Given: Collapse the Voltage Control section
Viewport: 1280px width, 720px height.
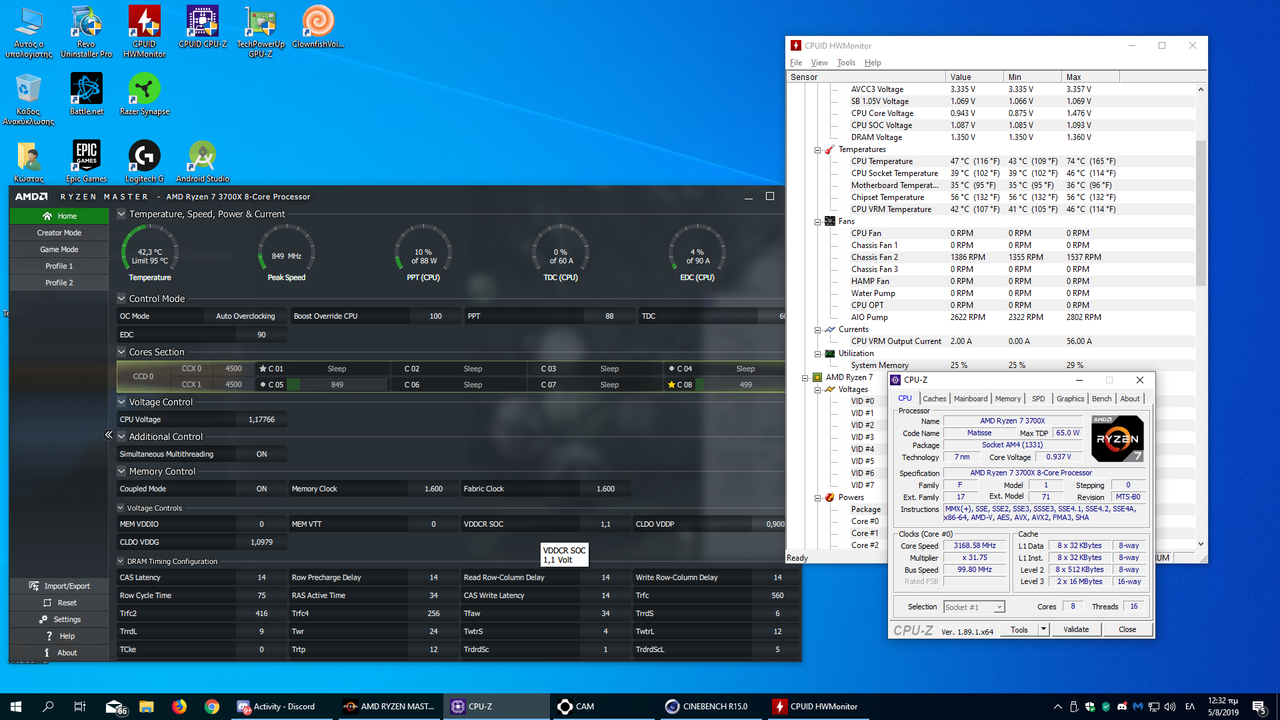Looking at the screenshot, I should pyautogui.click(x=121, y=402).
